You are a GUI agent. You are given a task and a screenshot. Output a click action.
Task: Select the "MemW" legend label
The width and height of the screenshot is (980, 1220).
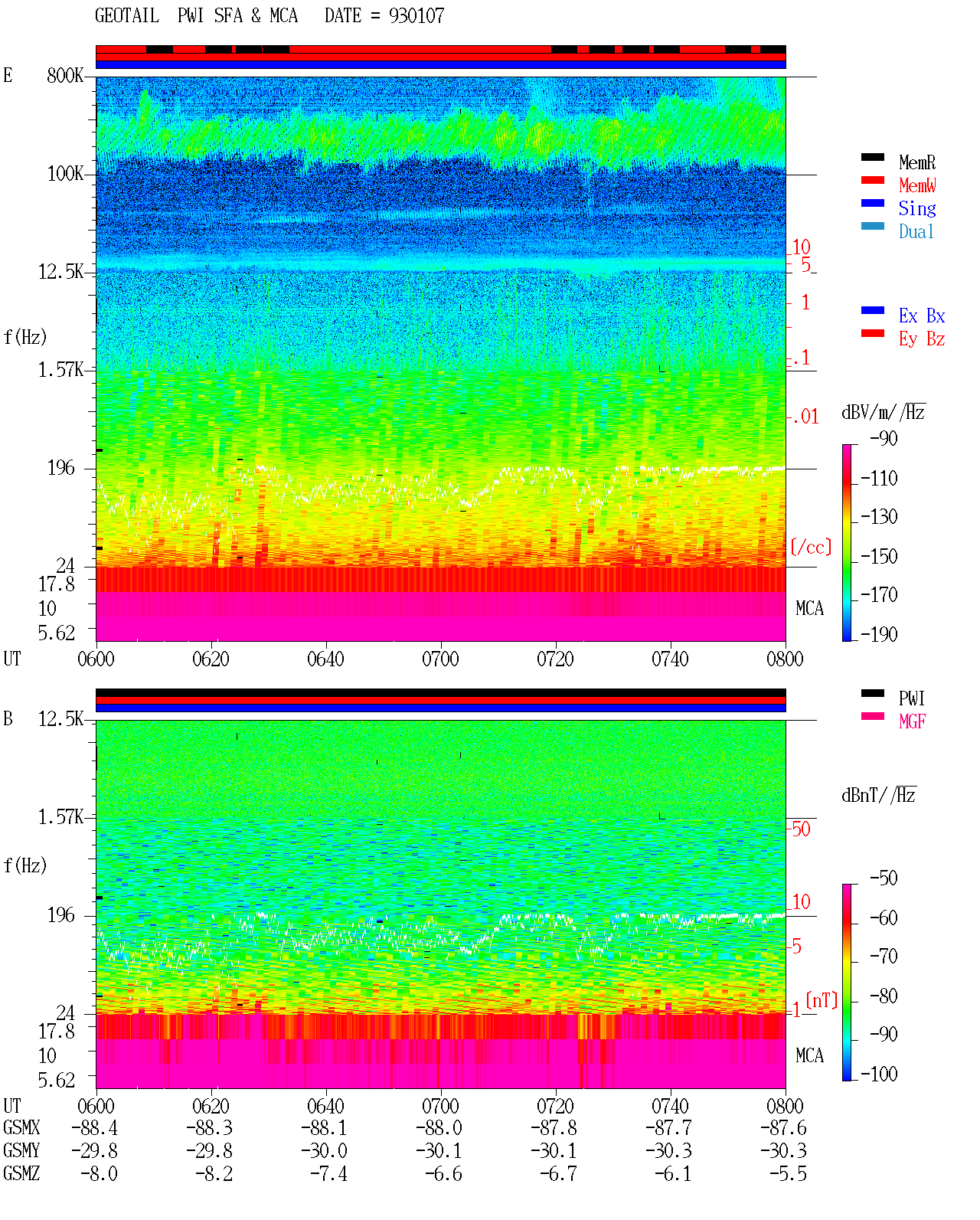tap(917, 185)
